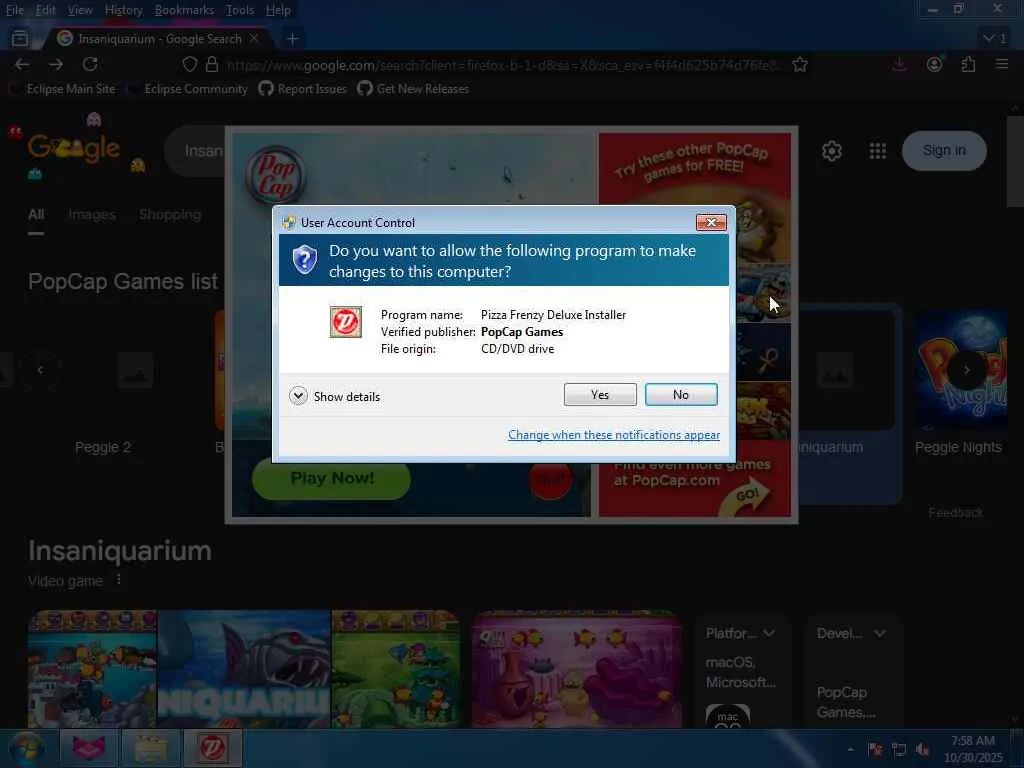Viewport: 1024px width, 768px height.
Task: Open the Bookmarks menu in Firefox
Action: click(184, 10)
